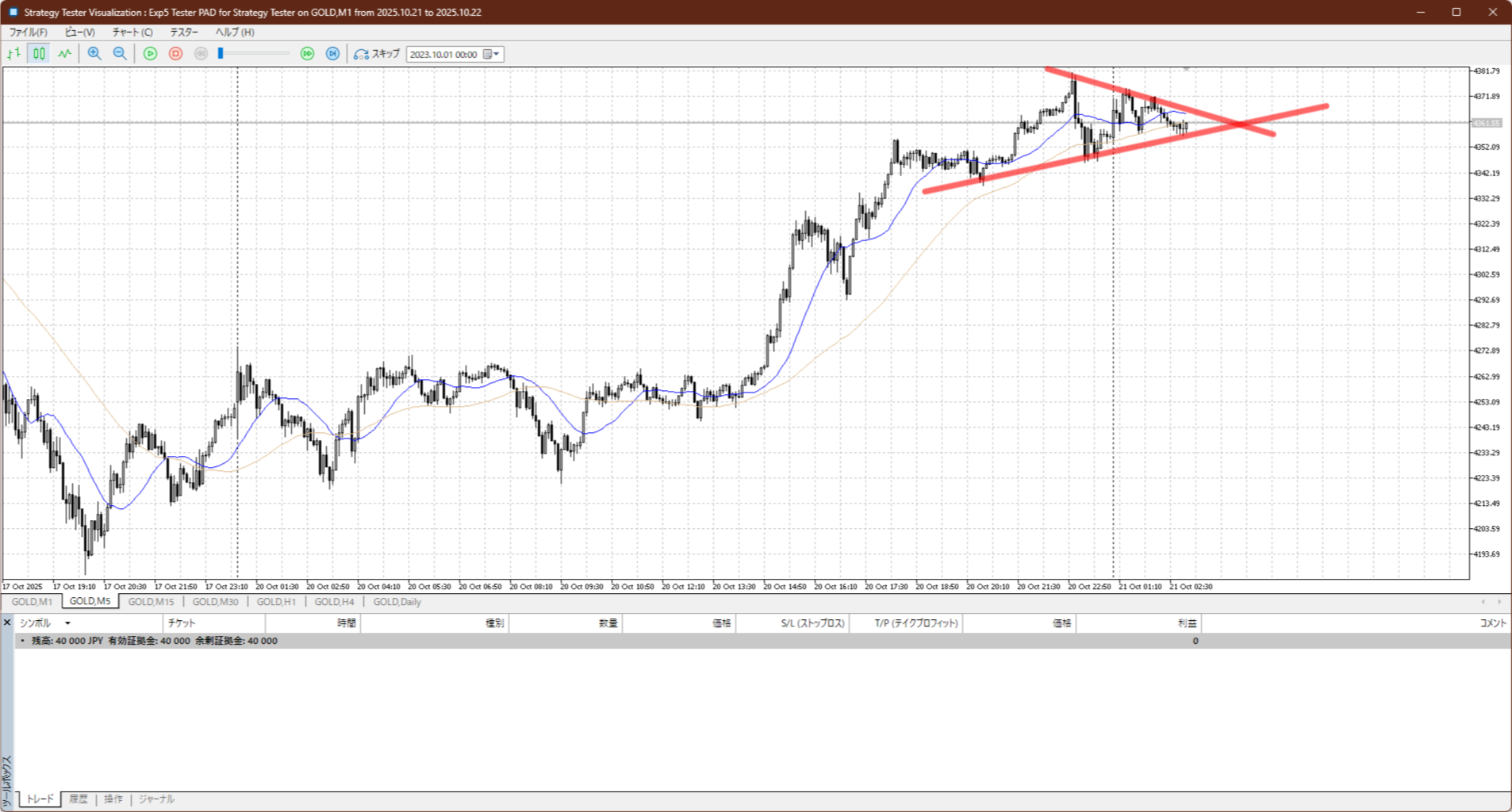This screenshot has width=1512, height=812.
Task: Zoom in on the chart
Action: [94, 54]
